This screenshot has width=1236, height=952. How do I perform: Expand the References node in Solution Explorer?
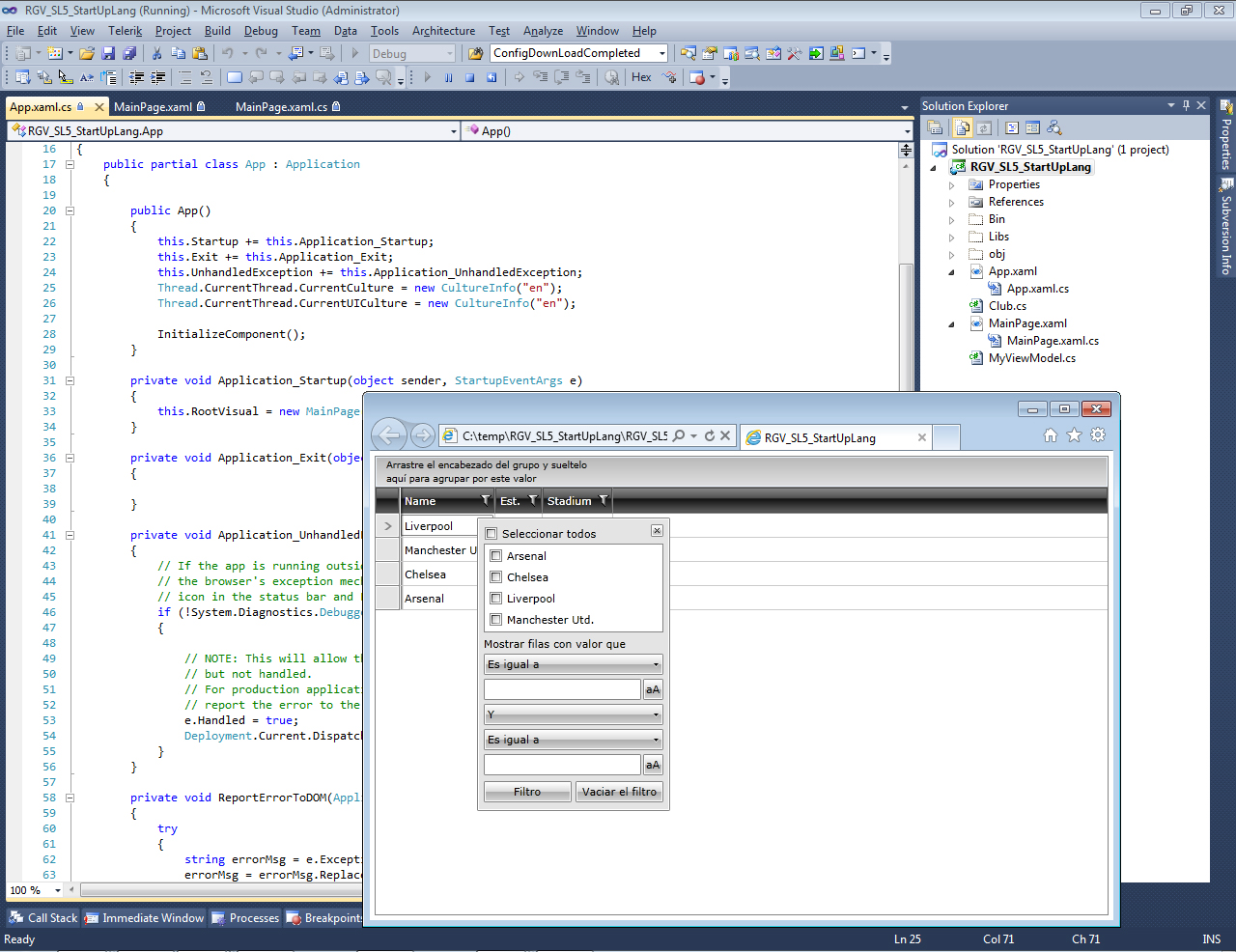(951, 203)
